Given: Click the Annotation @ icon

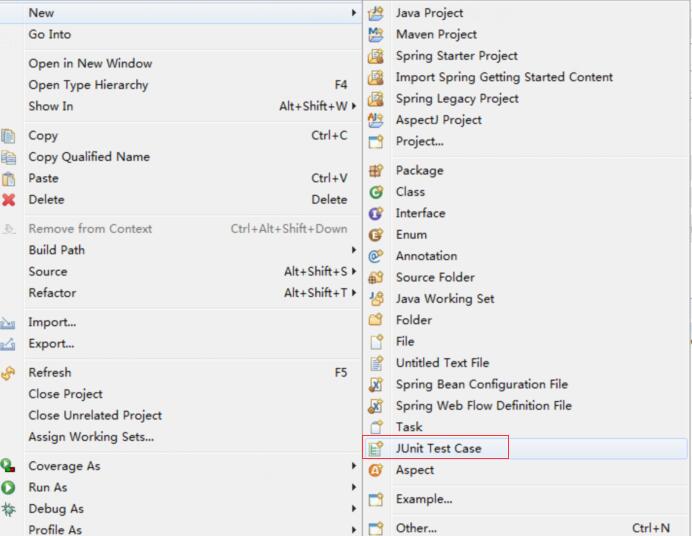Looking at the screenshot, I should [376, 256].
